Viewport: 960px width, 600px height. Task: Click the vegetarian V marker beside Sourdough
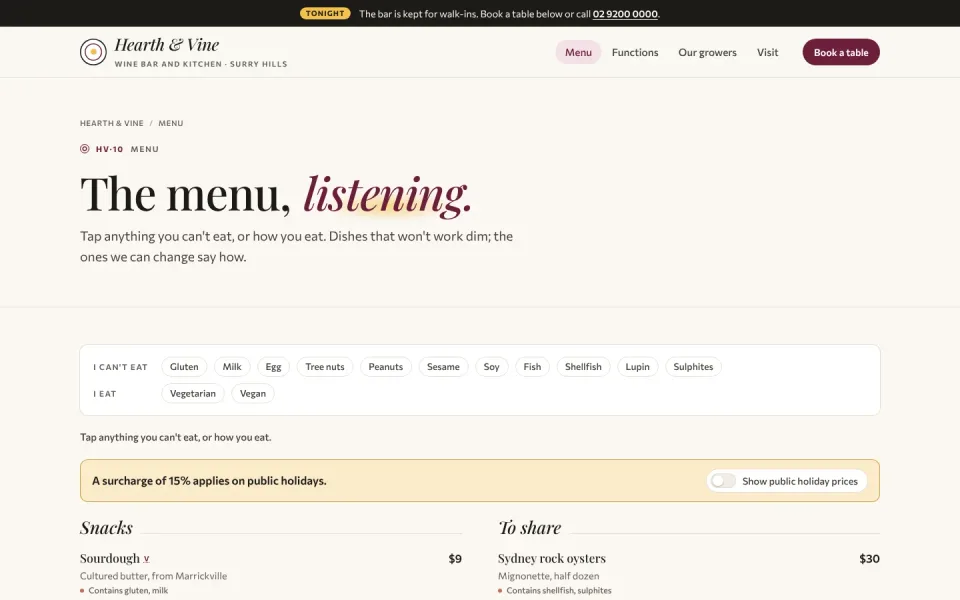point(146,559)
